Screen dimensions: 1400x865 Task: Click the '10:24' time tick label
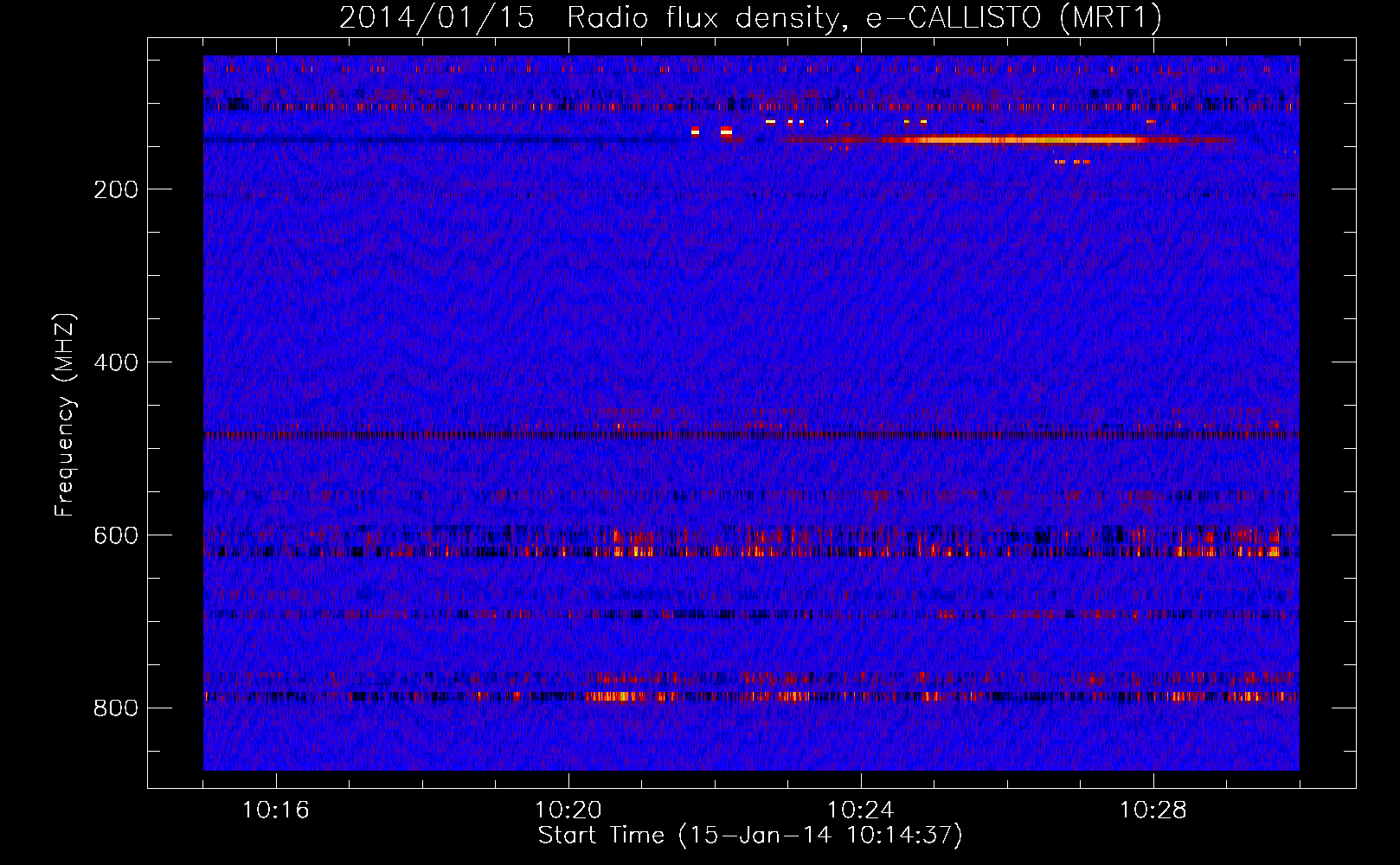pos(860,811)
